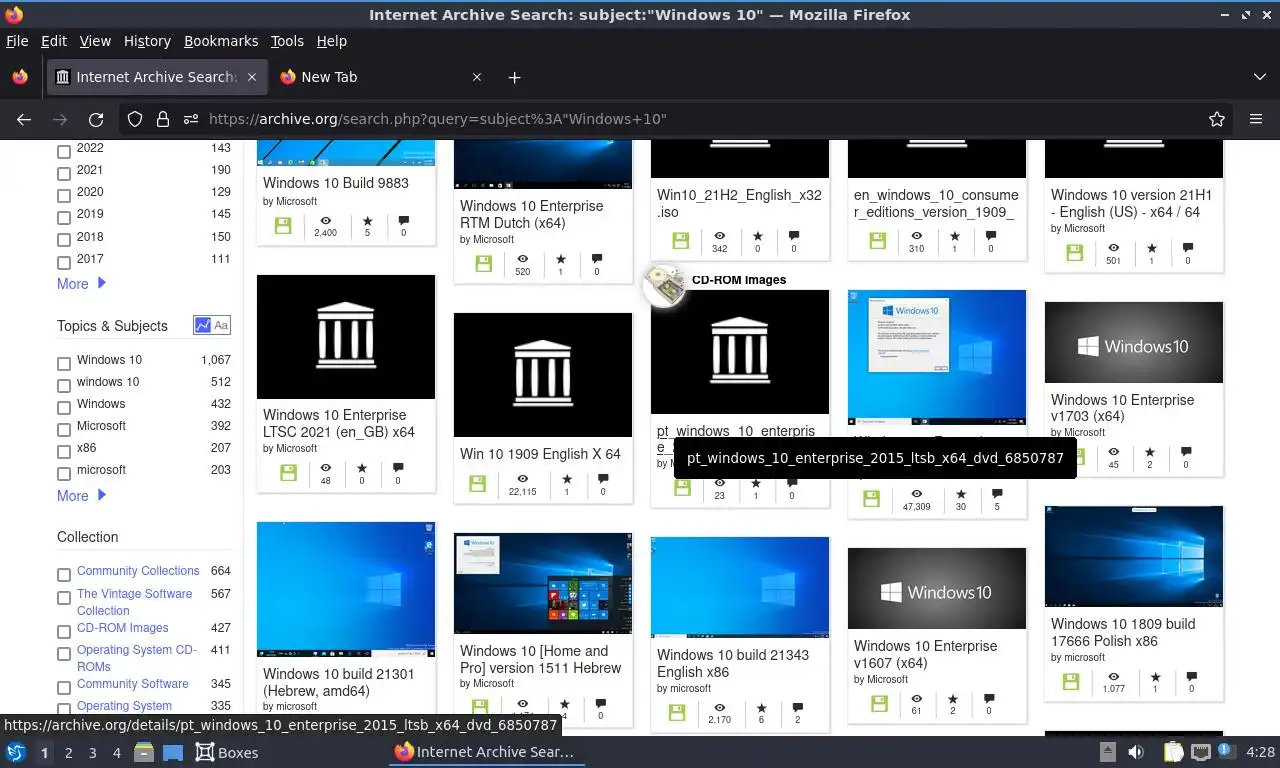Open Win 10 1909 English X 64 title
Viewport: 1280px width, 768px height.
pos(540,454)
